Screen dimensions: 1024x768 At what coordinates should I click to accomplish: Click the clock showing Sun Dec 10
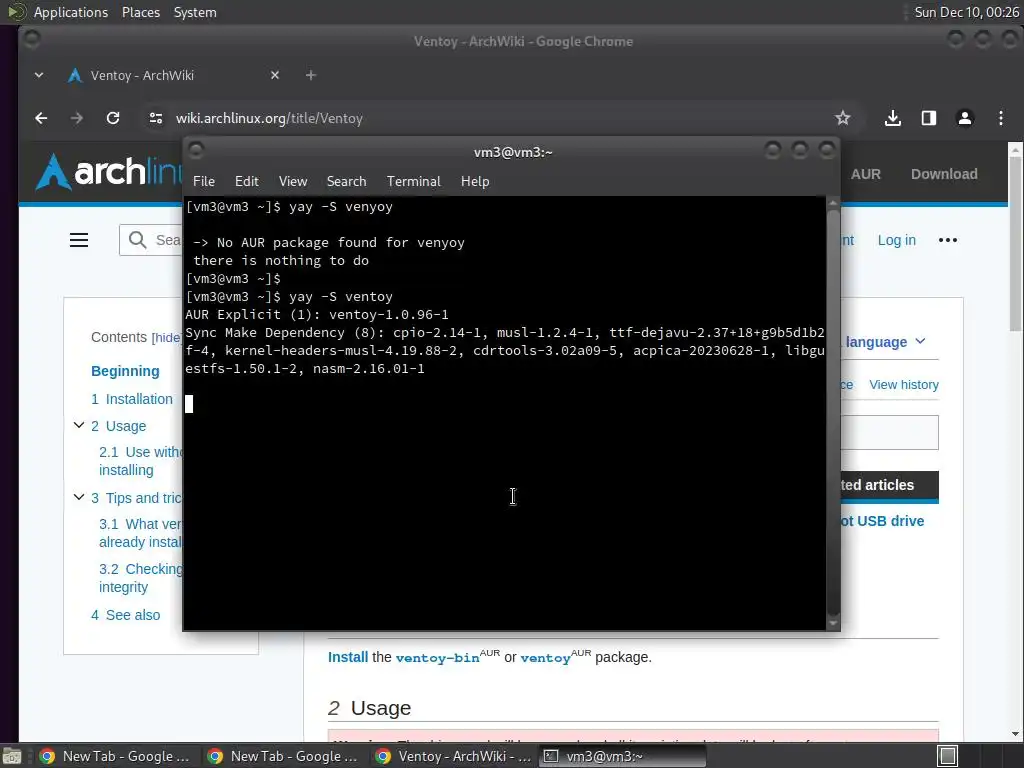[967, 12]
